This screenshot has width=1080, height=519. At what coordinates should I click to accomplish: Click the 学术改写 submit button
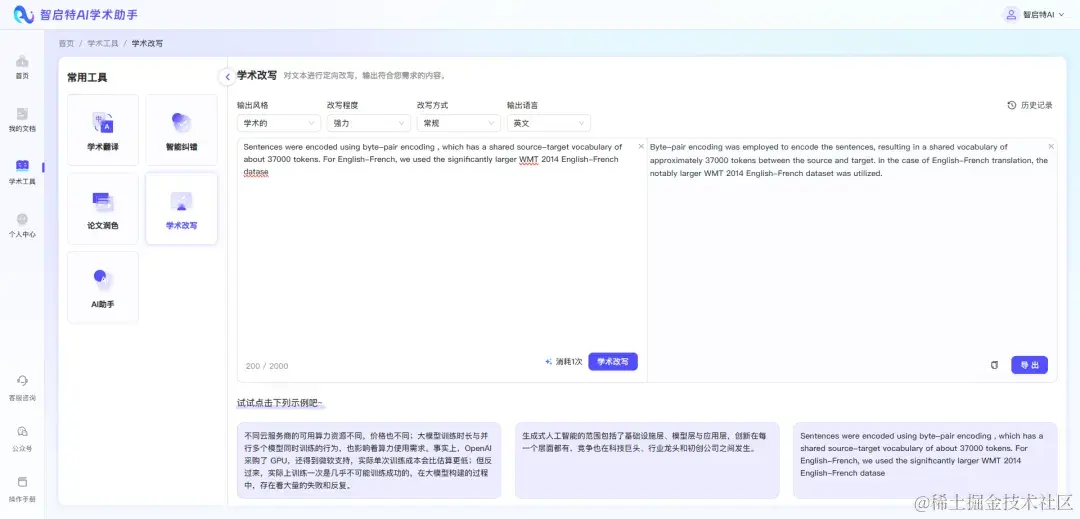pyautogui.click(x=612, y=361)
